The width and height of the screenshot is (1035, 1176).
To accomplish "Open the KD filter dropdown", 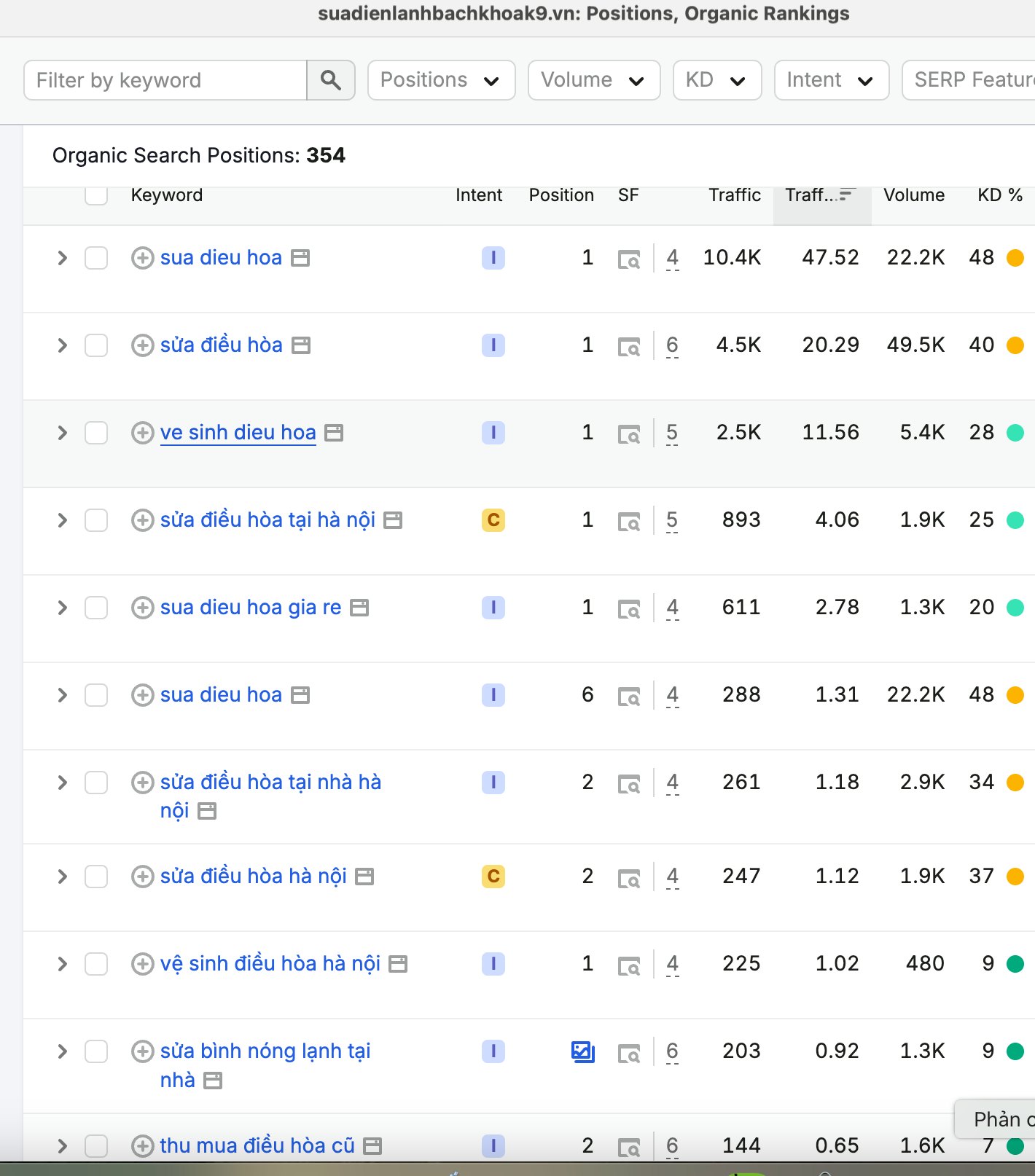I will tap(717, 80).
